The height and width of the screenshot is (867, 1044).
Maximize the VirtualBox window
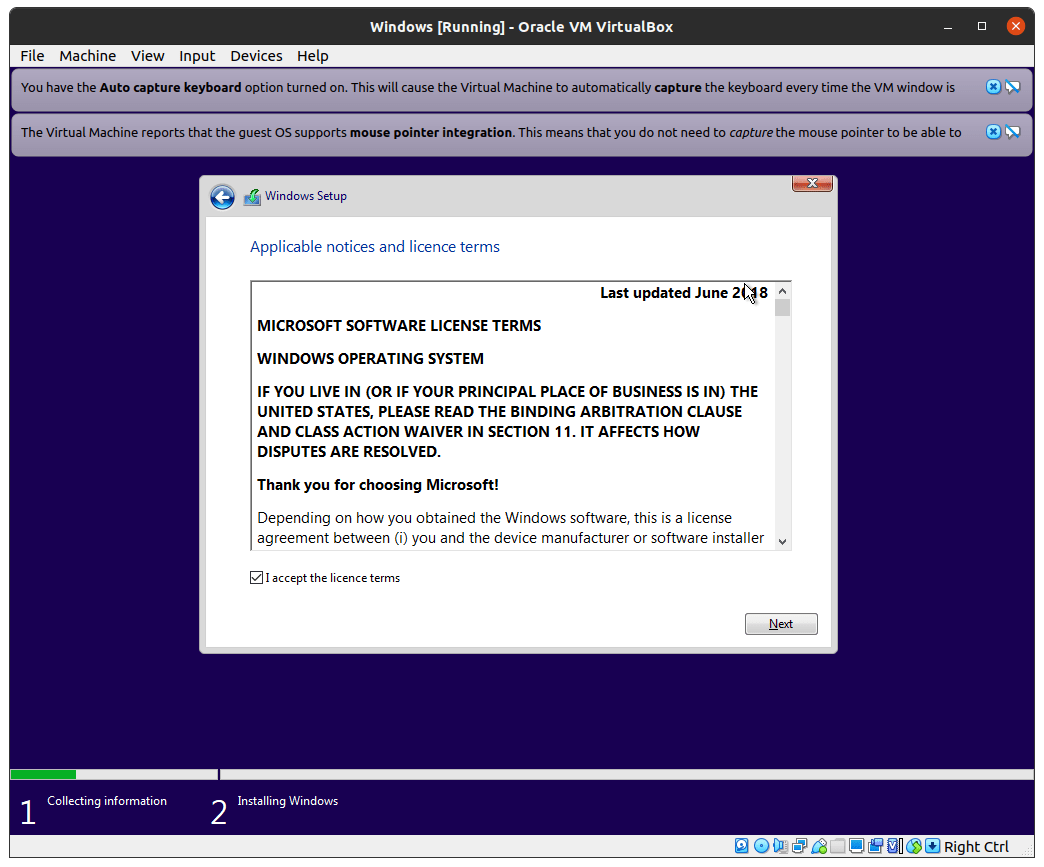coord(981,26)
